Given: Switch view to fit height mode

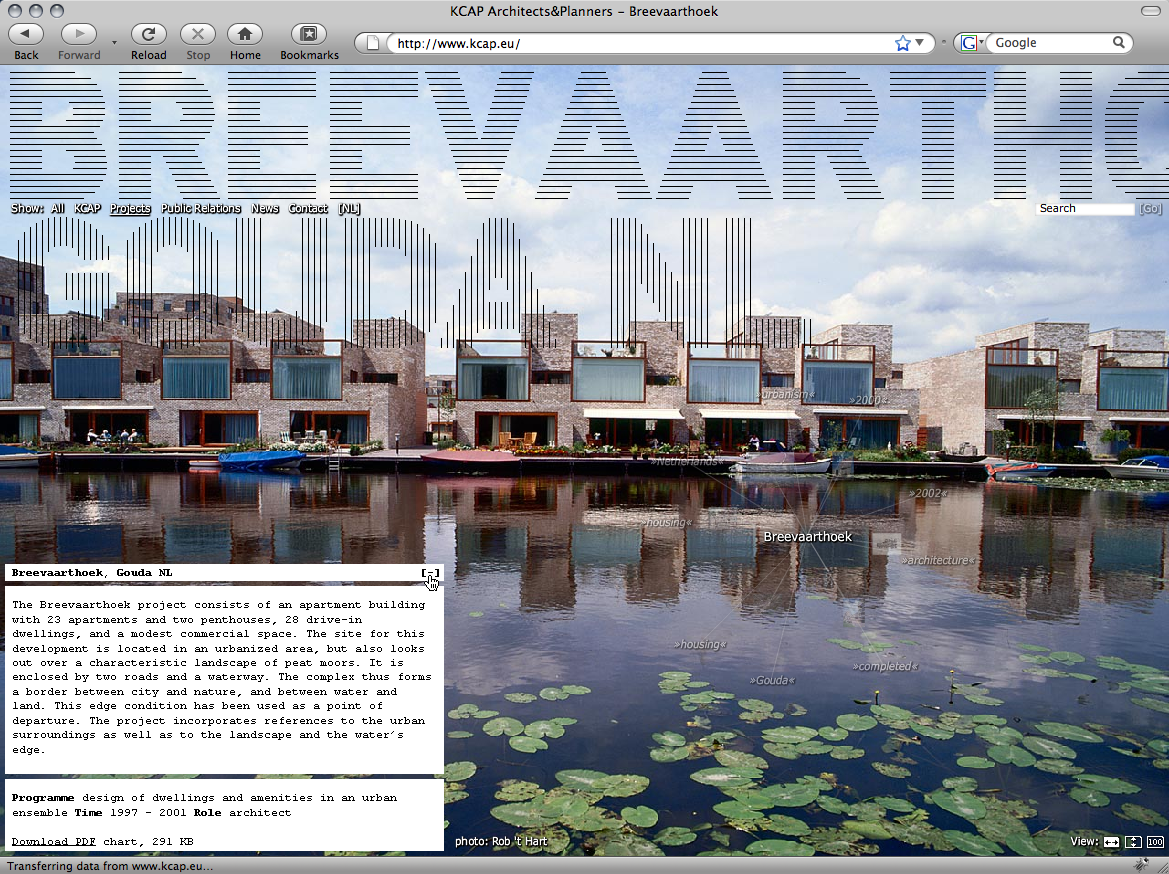Looking at the screenshot, I should click(1133, 842).
